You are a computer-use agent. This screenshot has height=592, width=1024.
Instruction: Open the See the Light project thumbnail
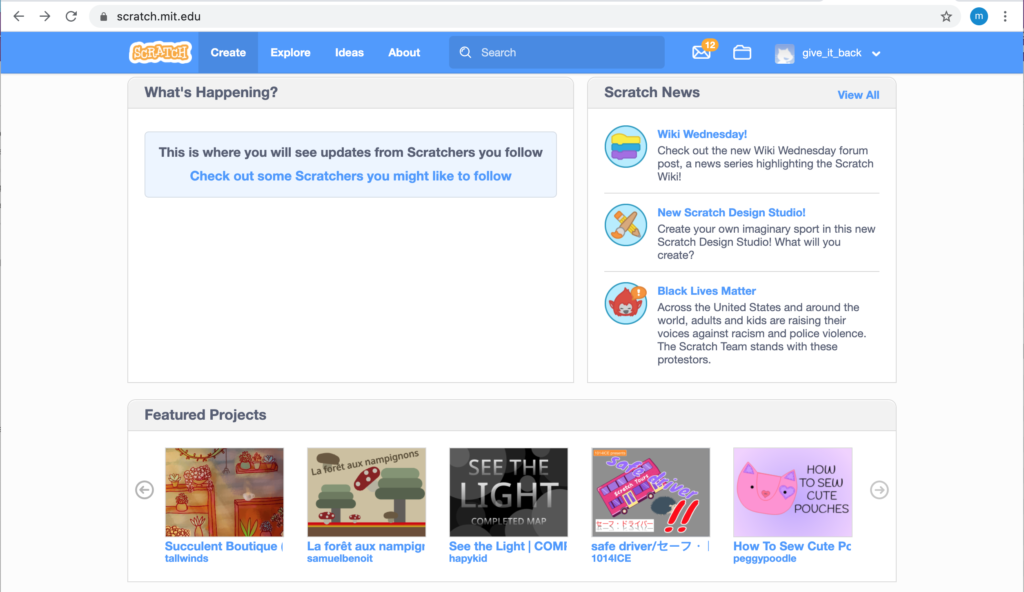tap(508, 492)
